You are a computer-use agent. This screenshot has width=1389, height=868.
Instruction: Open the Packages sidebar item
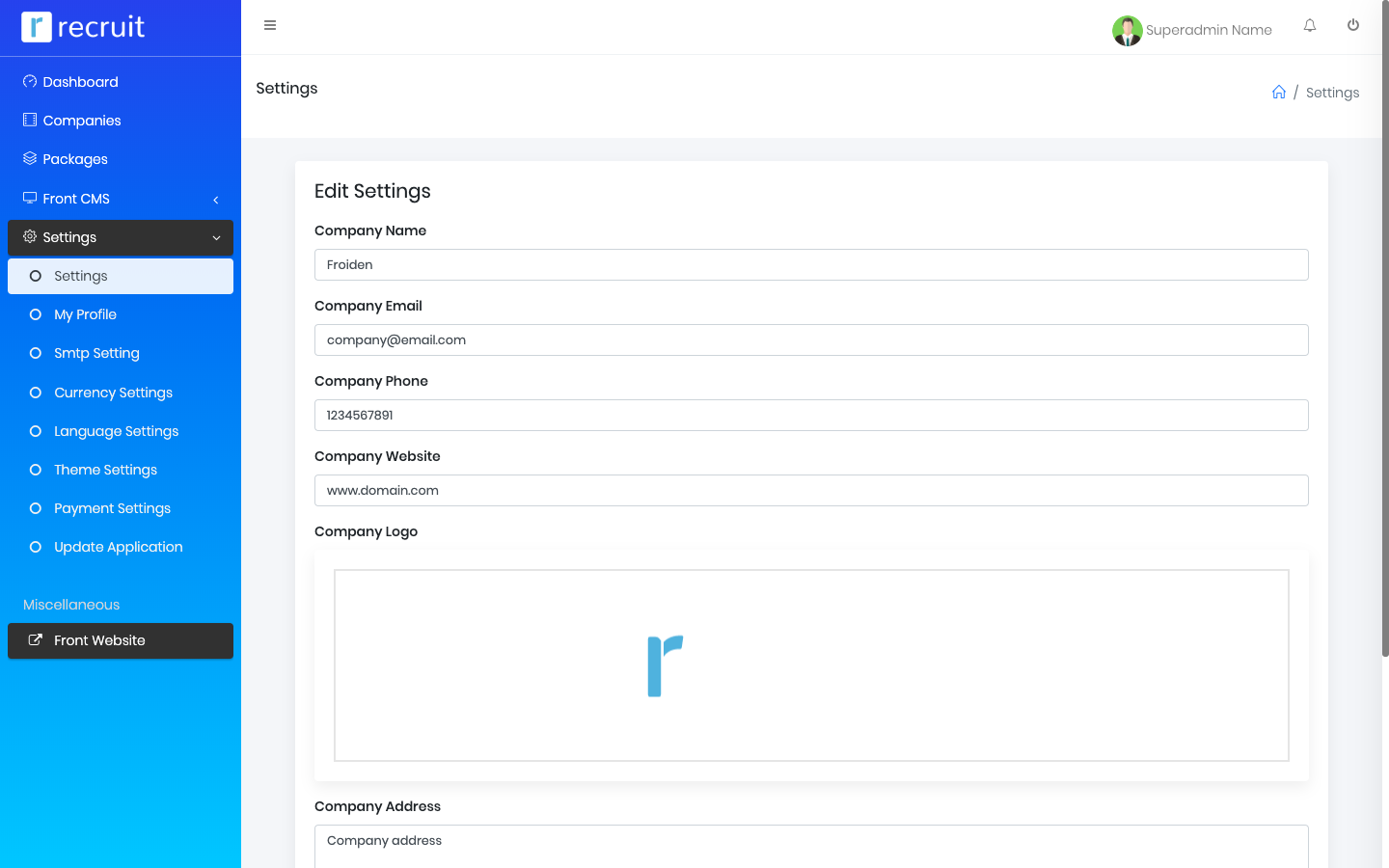pyautogui.click(x=75, y=159)
